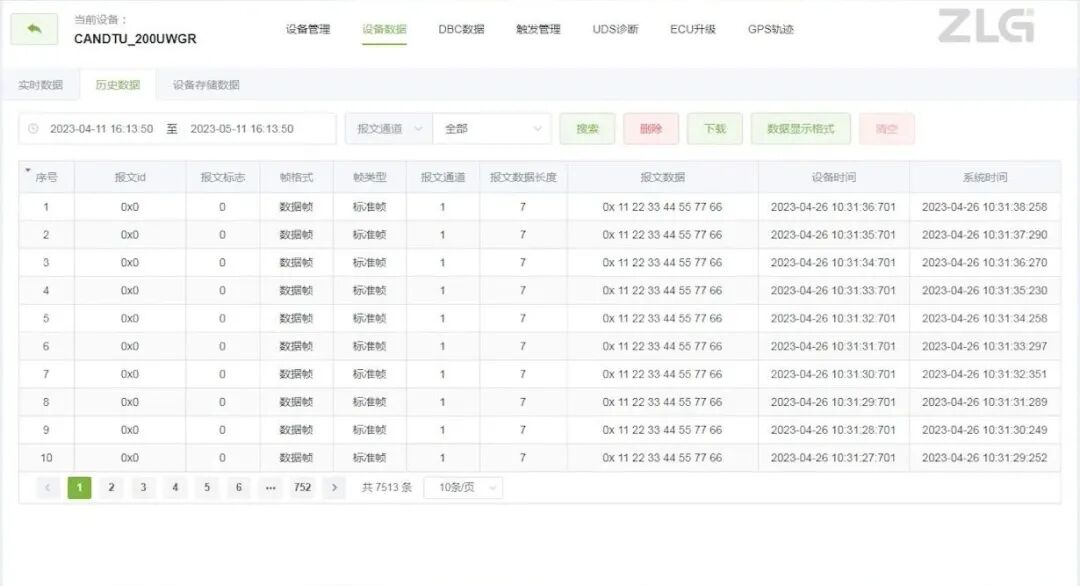Open the ECU升级 tab
1080x586 pixels.
click(x=693, y=29)
